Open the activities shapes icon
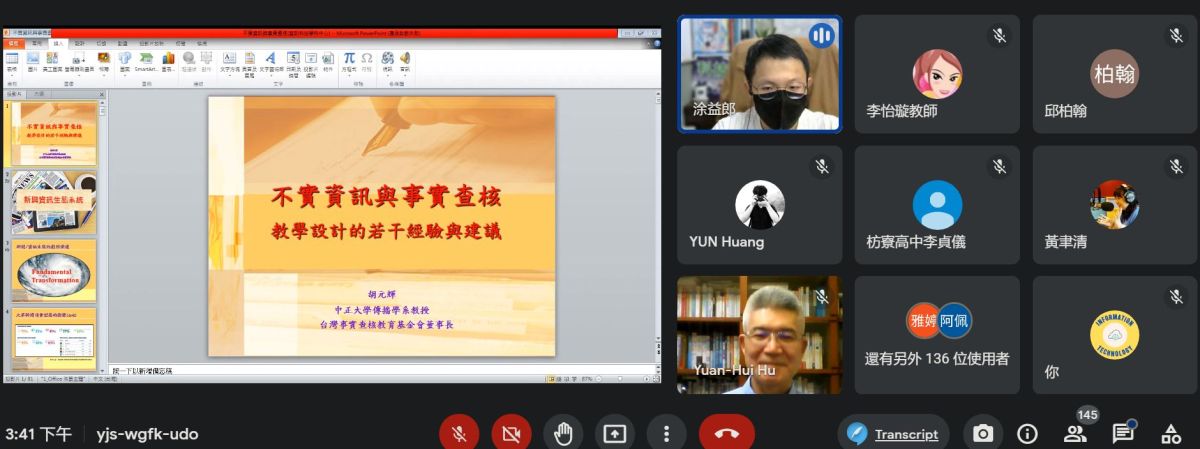The width and height of the screenshot is (1200, 449). 1170,434
